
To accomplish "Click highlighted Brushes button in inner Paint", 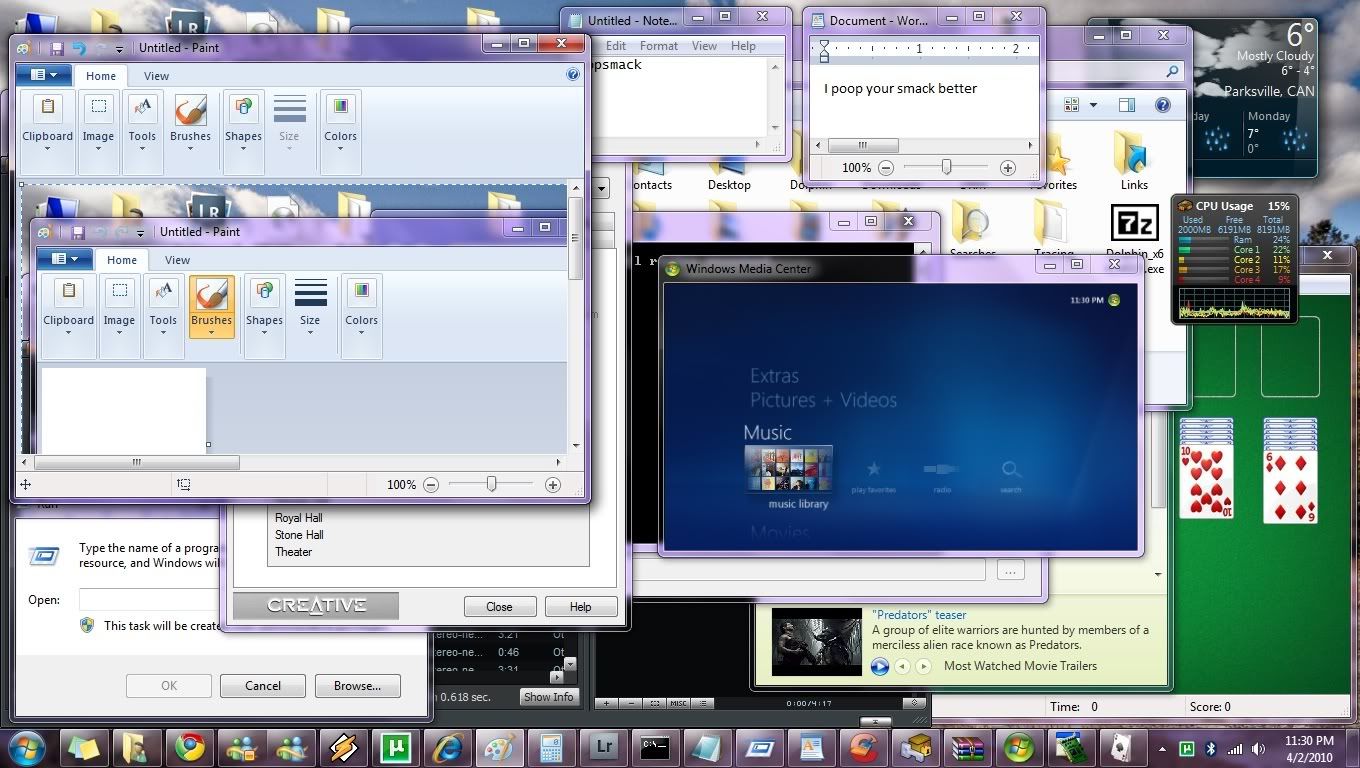I will [x=211, y=306].
